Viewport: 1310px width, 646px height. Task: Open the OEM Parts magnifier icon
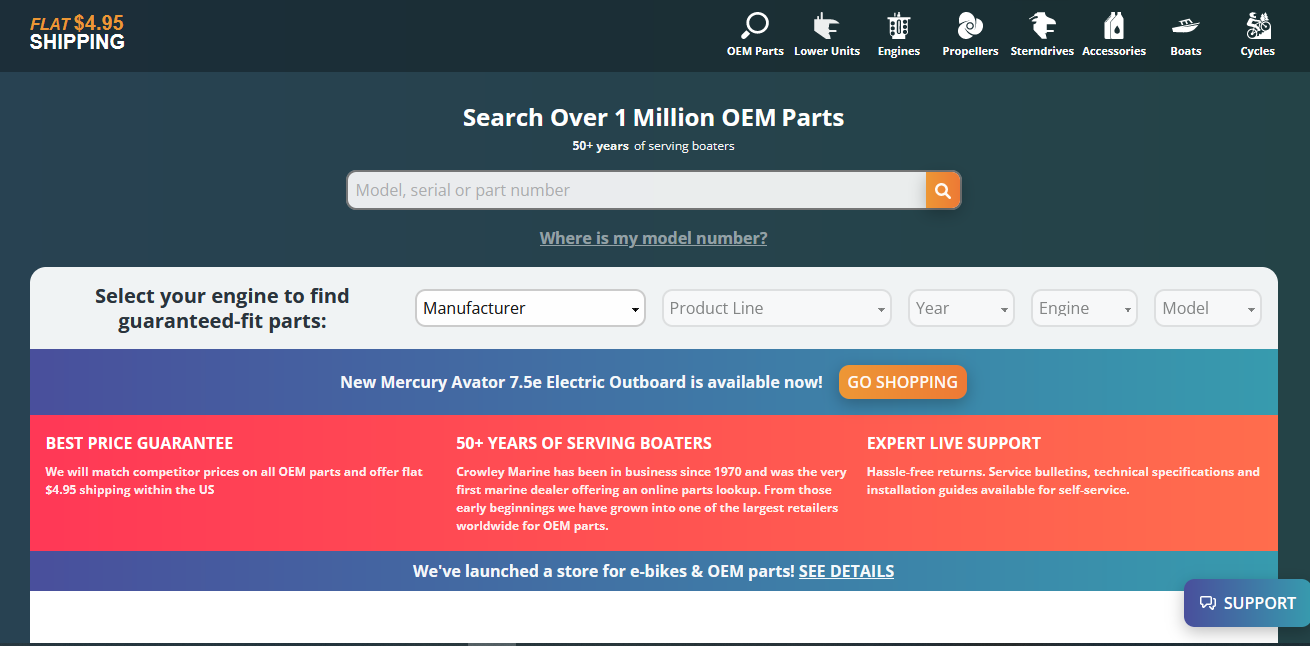[755, 25]
